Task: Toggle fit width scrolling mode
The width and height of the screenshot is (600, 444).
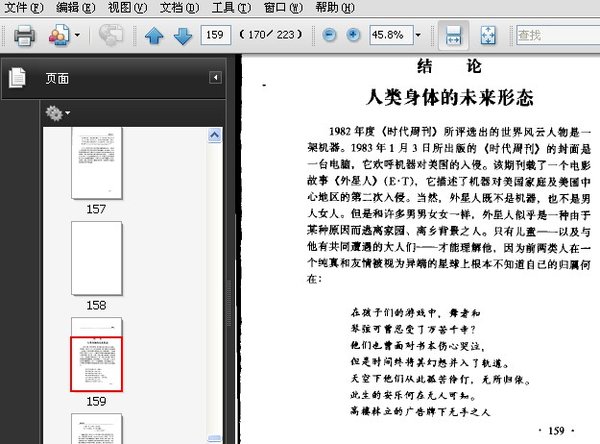Action: click(x=453, y=36)
